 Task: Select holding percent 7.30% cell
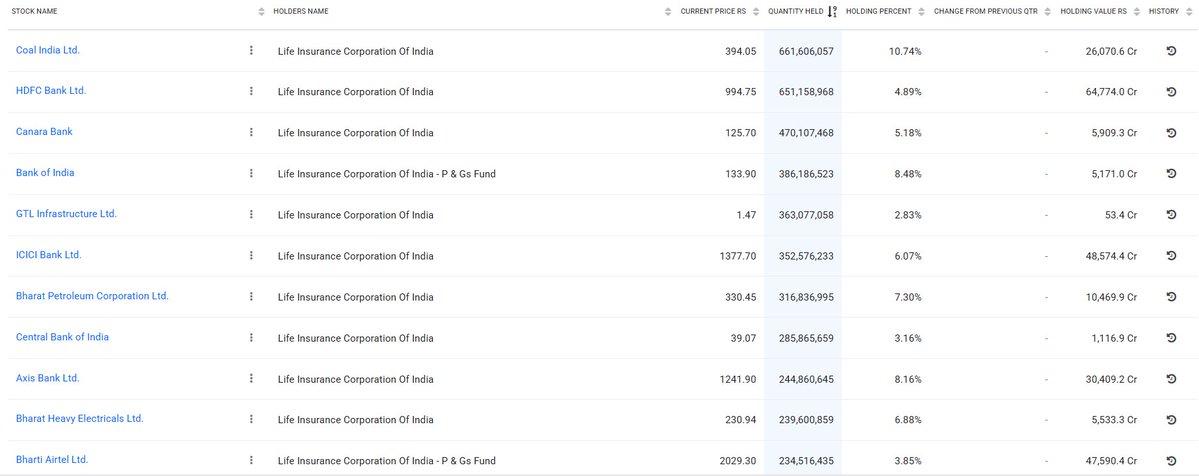(x=908, y=297)
